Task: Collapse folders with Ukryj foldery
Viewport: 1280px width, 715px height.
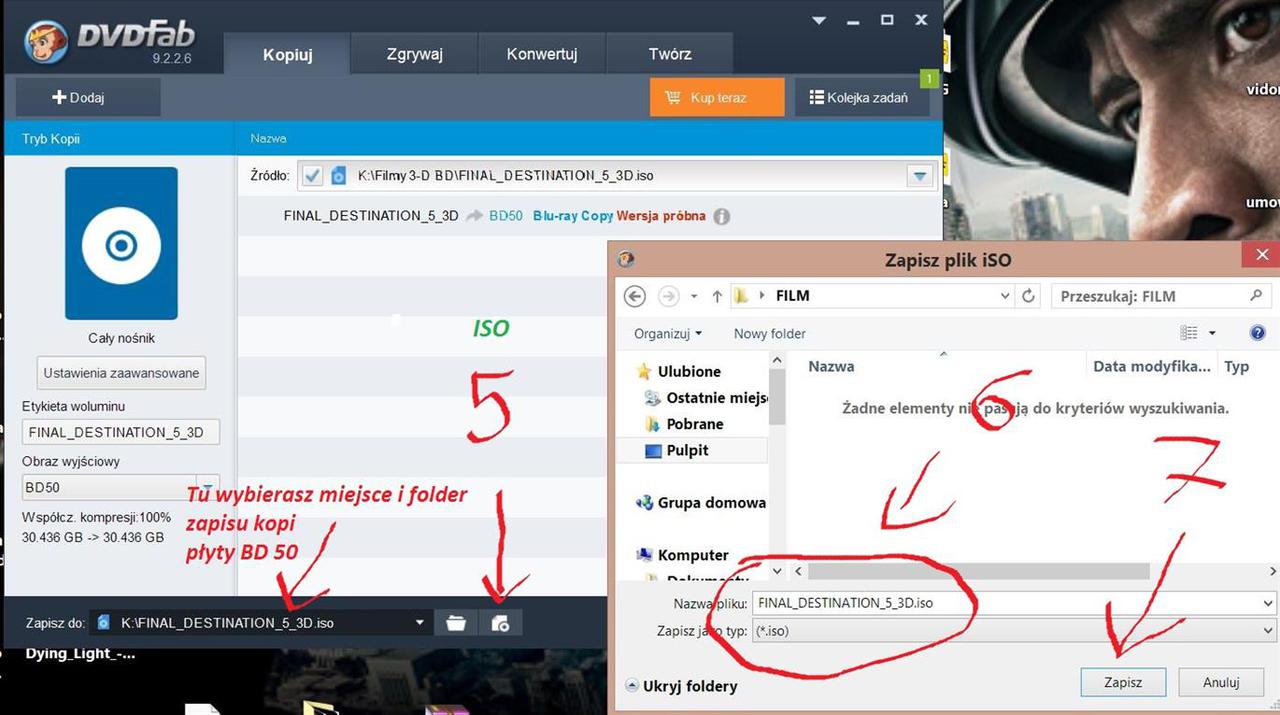Action: click(x=682, y=686)
